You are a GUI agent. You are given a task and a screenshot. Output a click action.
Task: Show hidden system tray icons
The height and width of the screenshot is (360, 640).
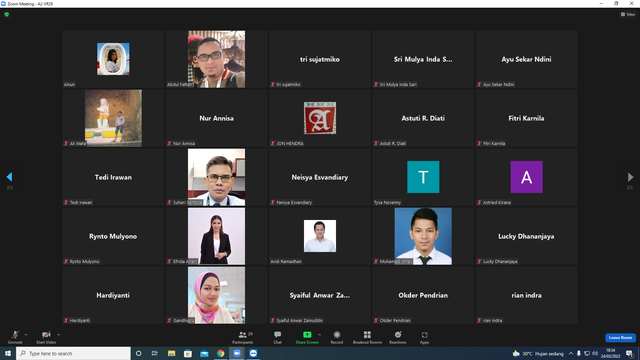coord(571,353)
